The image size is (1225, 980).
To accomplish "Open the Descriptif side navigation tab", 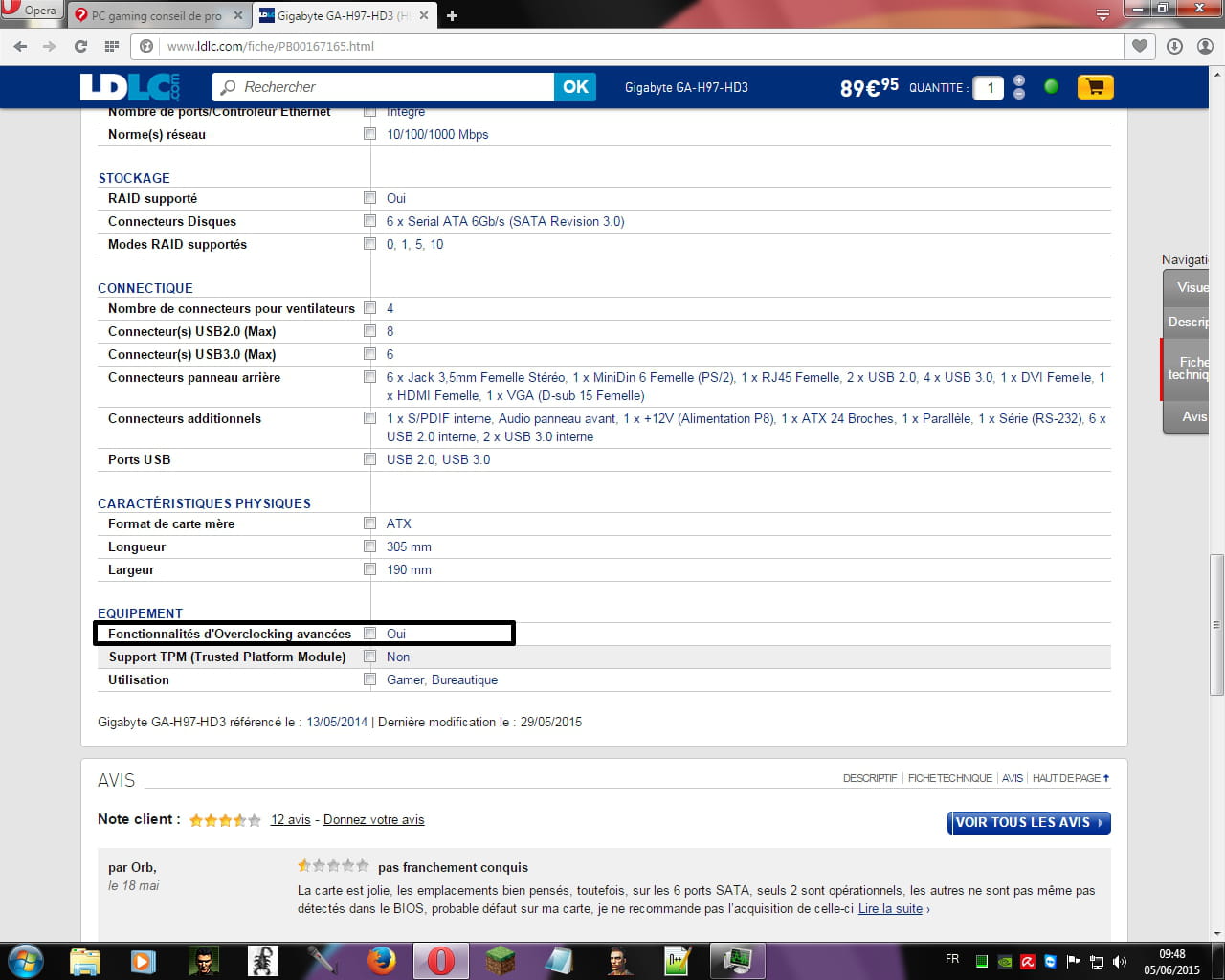I will (1188, 322).
